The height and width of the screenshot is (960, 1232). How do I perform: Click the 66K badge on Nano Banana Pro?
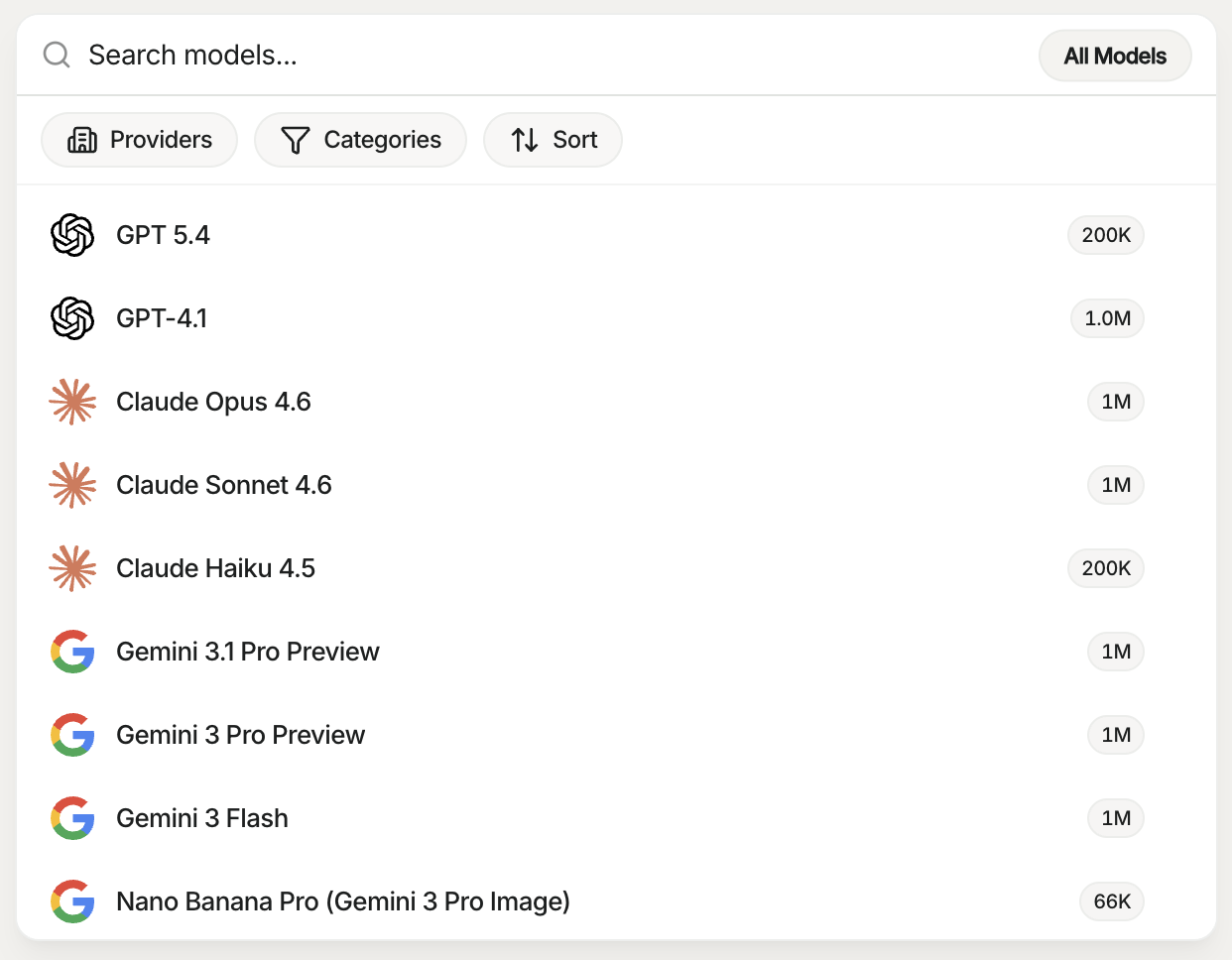tap(1111, 901)
